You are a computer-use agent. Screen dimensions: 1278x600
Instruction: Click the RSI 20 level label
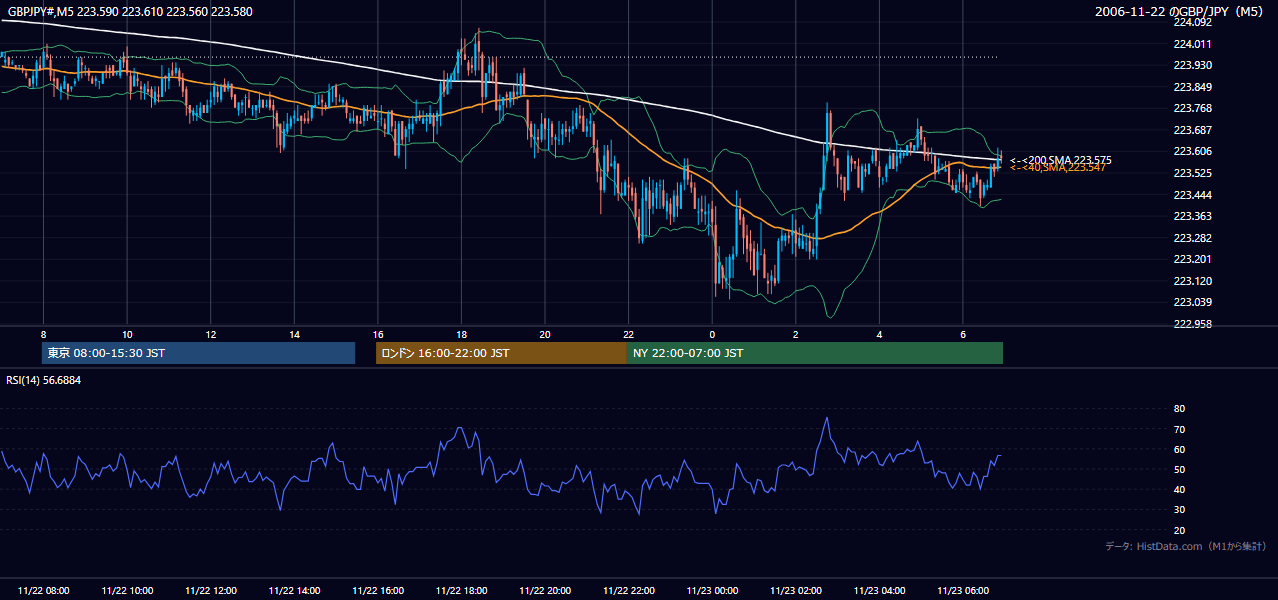tap(1179, 530)
